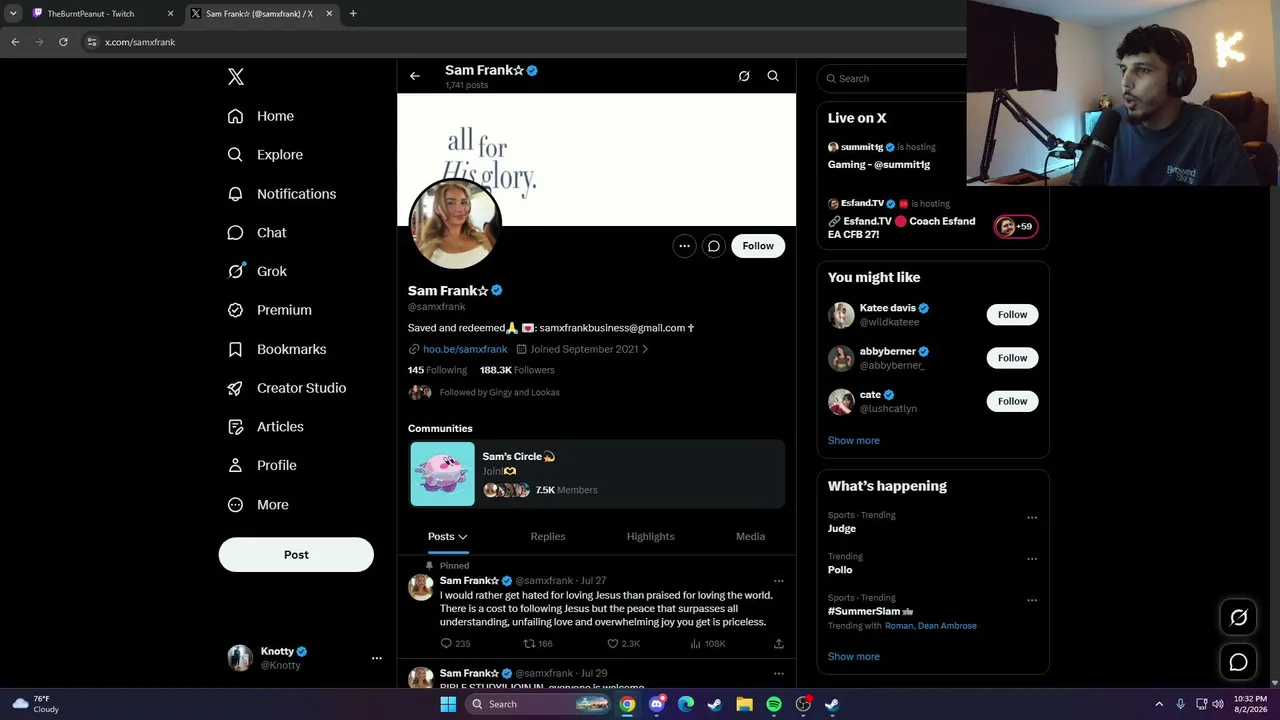The width and height of the screenshot is (1280, 720).
Task: Open more options on the Jul 27 post
Action: click(778, 581)
